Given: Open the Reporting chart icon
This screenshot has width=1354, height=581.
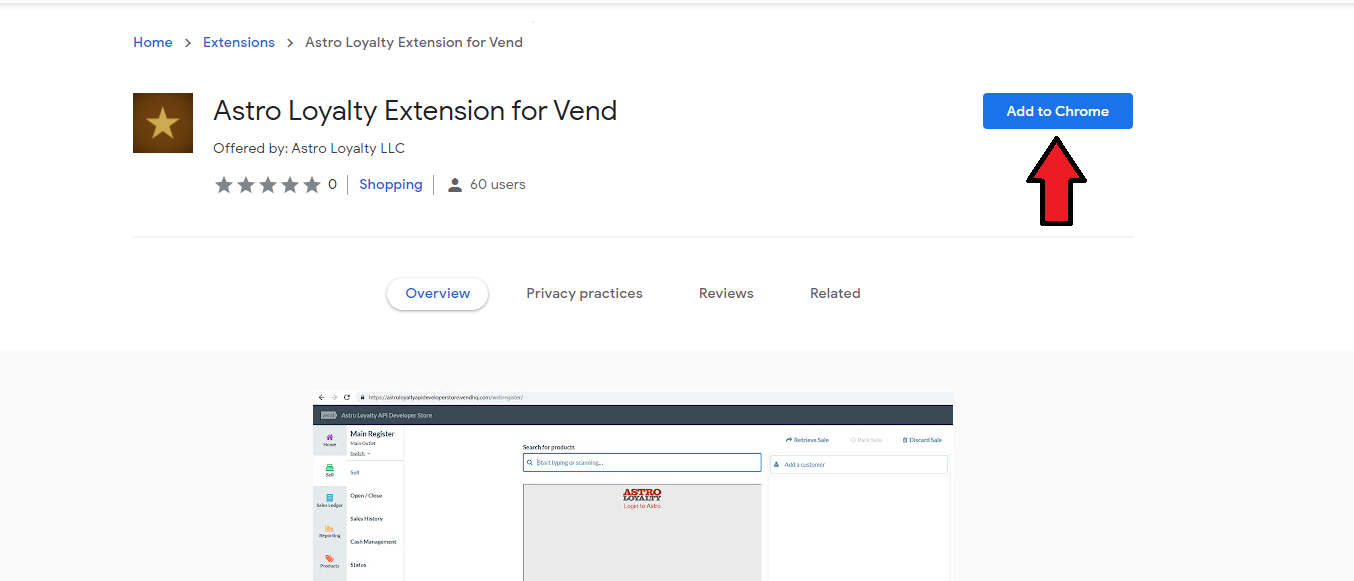Looking at the screenshot, I should pyautogui.click(x=329, y=530).
